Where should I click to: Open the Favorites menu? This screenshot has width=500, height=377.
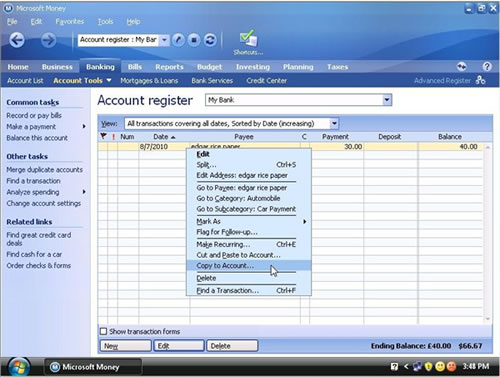click(x=70, y=22)
